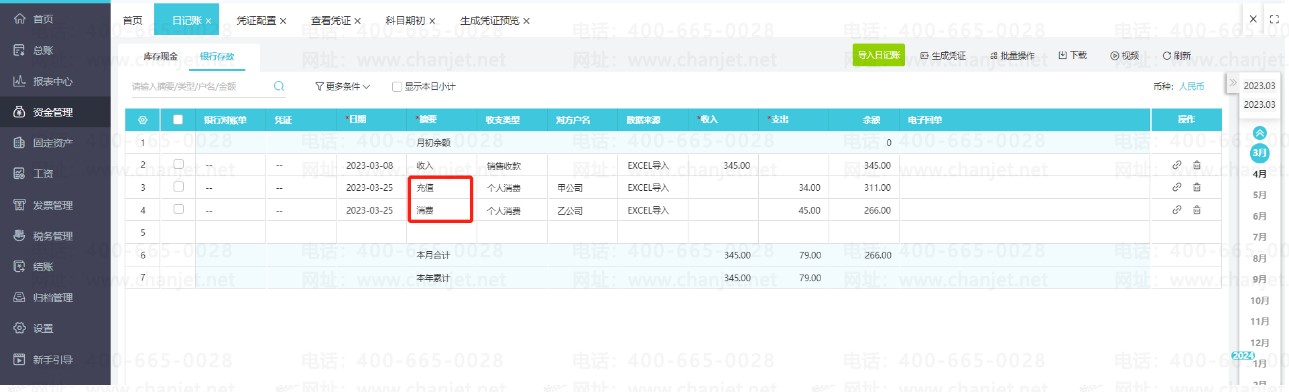Open 税务管理 in the sidebar
1289x392 pixels.
tap(55, 236)
